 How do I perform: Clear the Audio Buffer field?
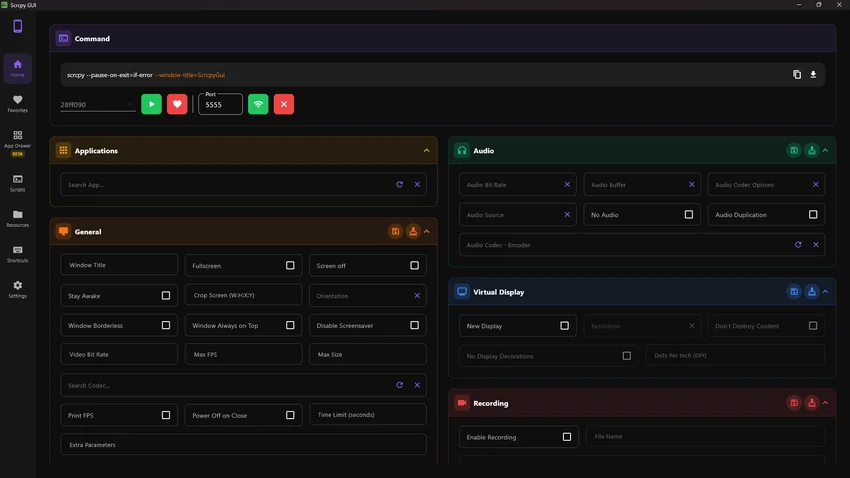691,184
